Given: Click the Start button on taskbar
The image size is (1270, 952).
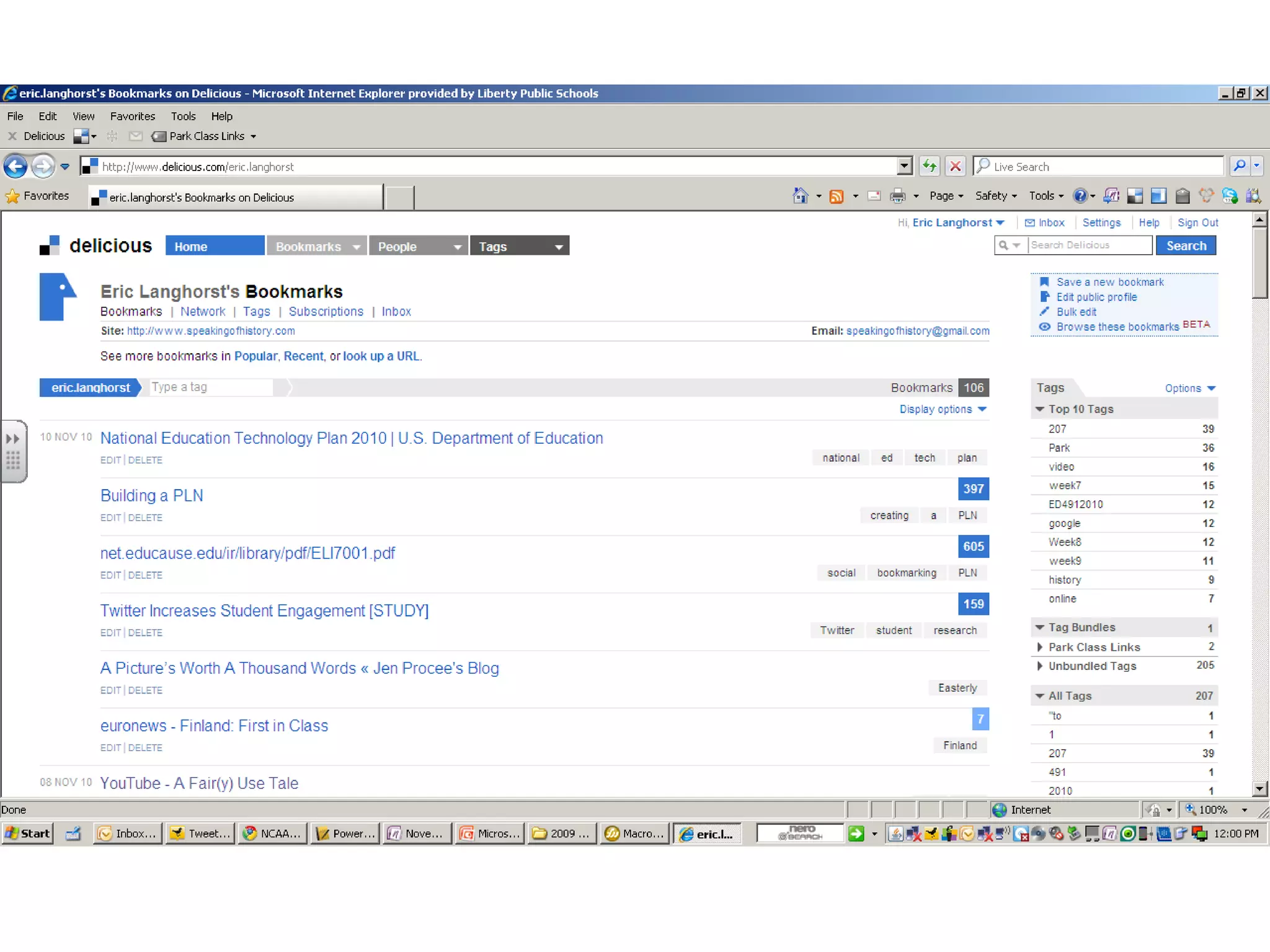Looking at the screenshot, I should 27,834.
